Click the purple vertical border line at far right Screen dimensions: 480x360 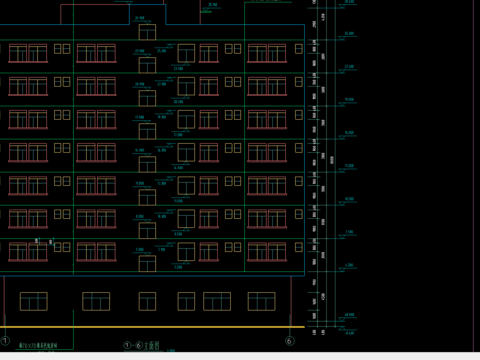pyautogui.click(x=474, y=176)
